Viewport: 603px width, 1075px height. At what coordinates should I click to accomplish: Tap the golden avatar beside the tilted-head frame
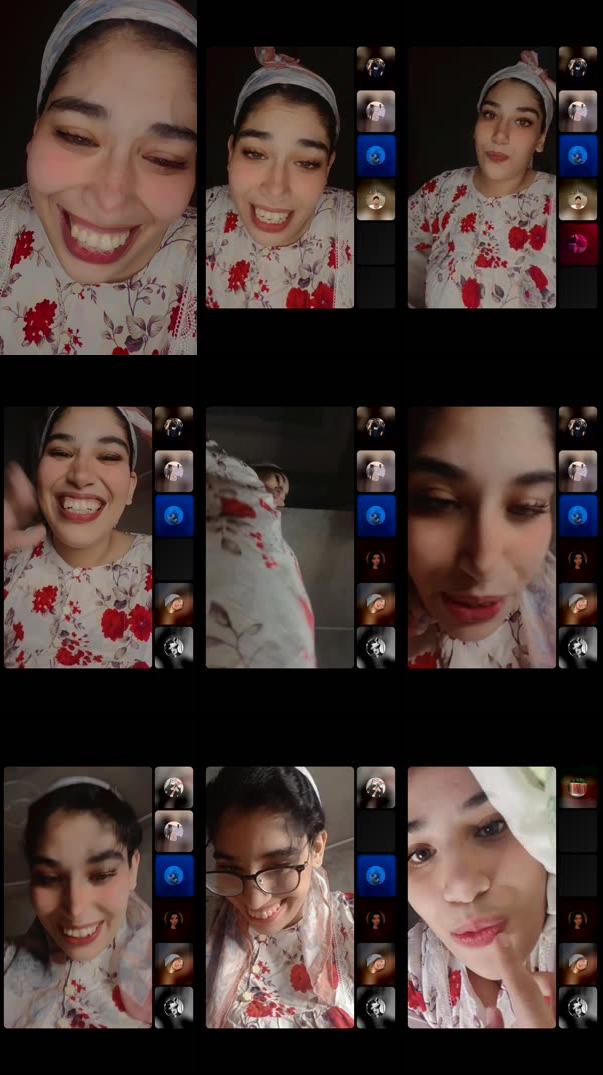tap(578, 200)
